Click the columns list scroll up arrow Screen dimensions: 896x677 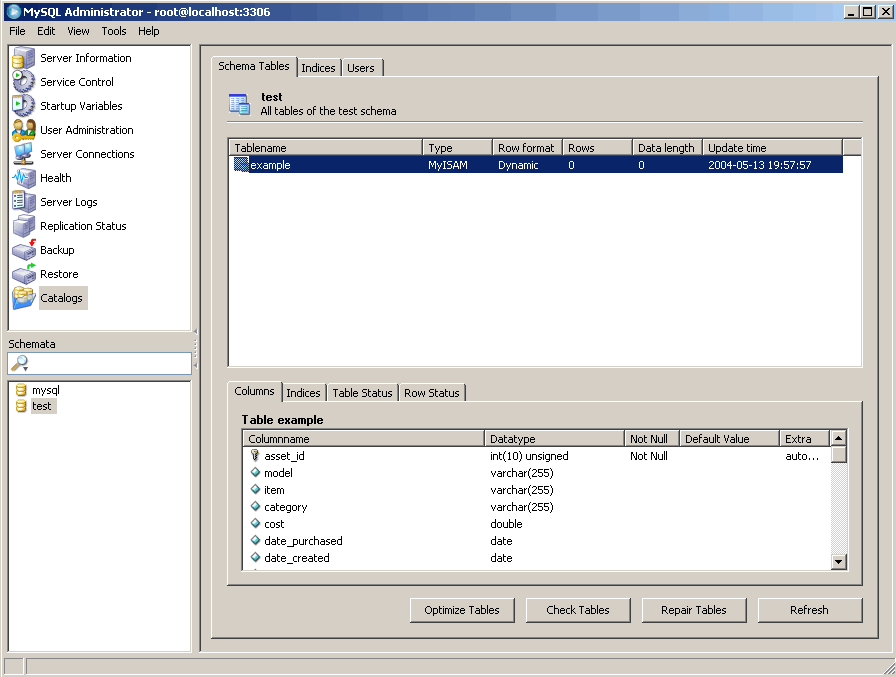(838, 438)
